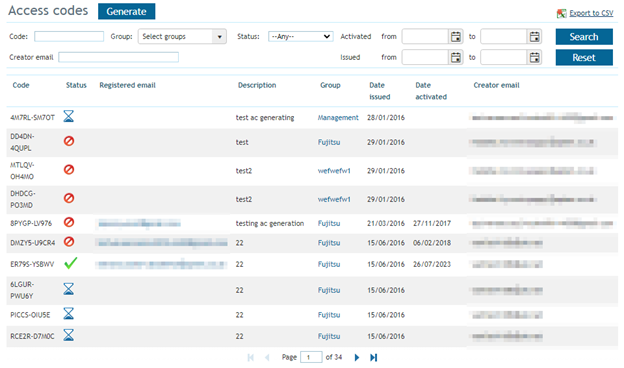Click the Search button
This screenshot has width=624, height=368.
[584, 37]
